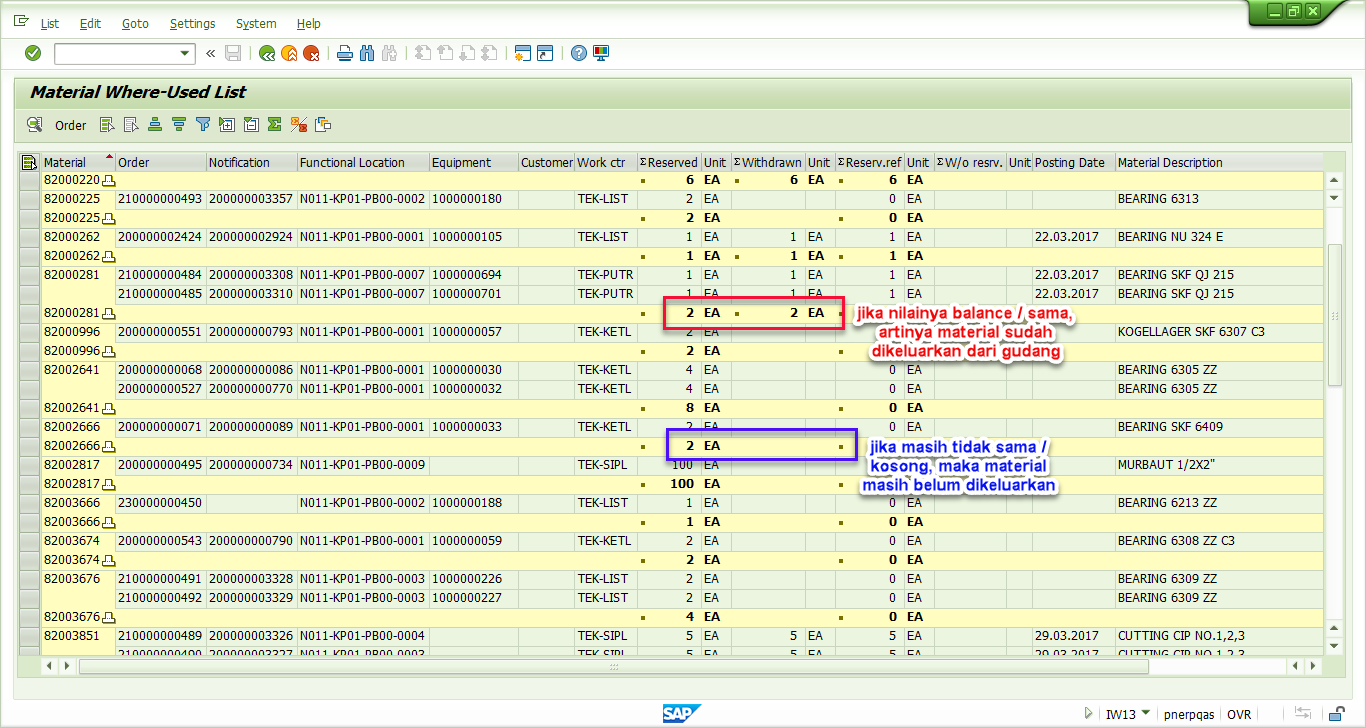Go to previous page icon

[x=445, y=53]
